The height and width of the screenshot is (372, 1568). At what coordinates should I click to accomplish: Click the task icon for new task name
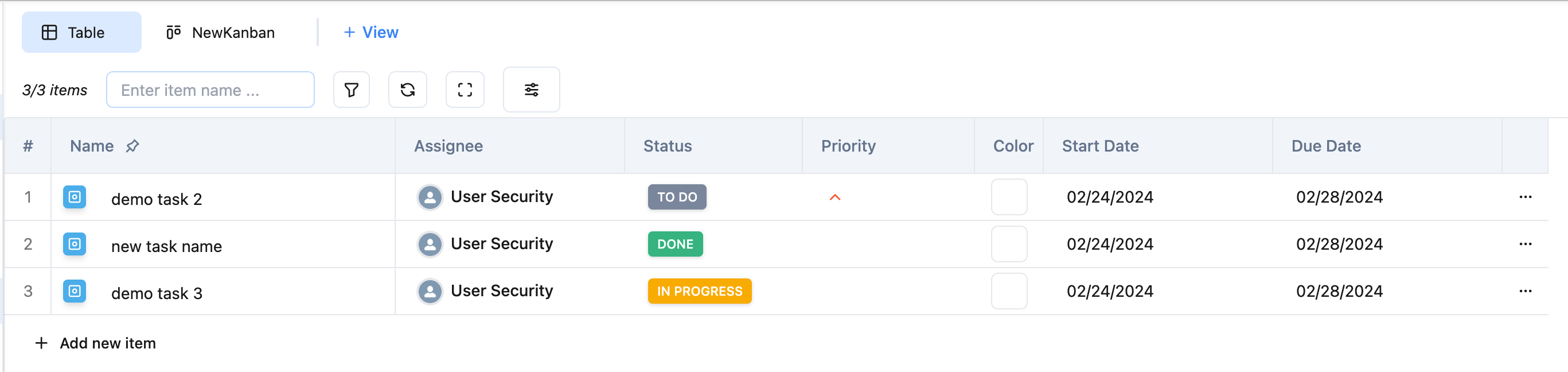(74, 244)
